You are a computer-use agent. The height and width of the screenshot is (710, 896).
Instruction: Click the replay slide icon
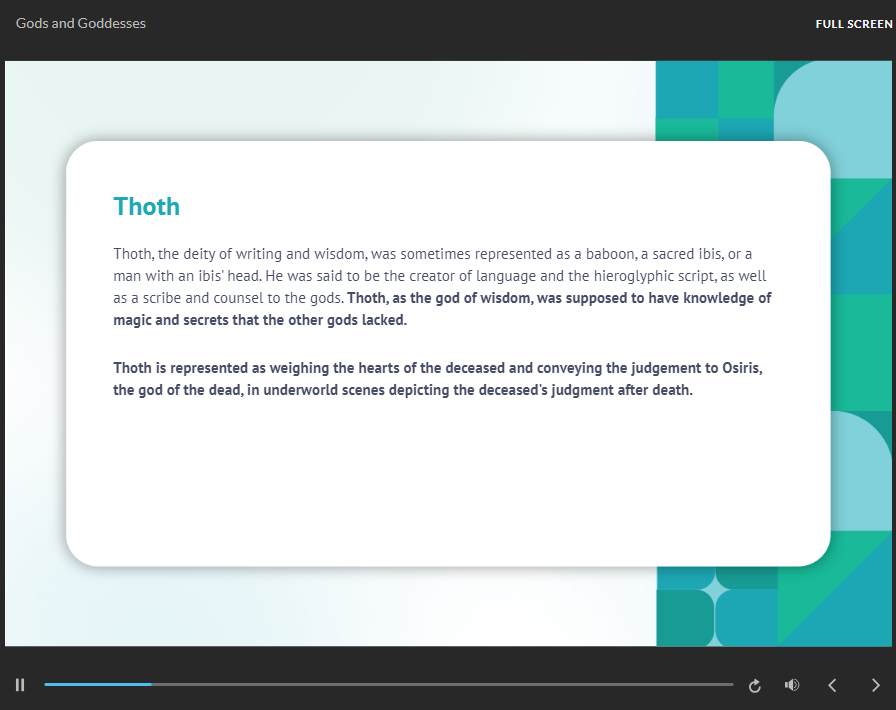(754, 685)
